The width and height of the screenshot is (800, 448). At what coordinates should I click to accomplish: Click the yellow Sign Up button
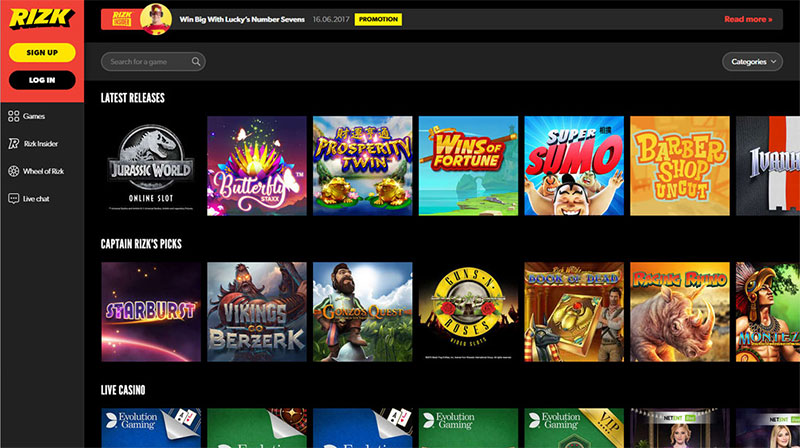point(42,53)
